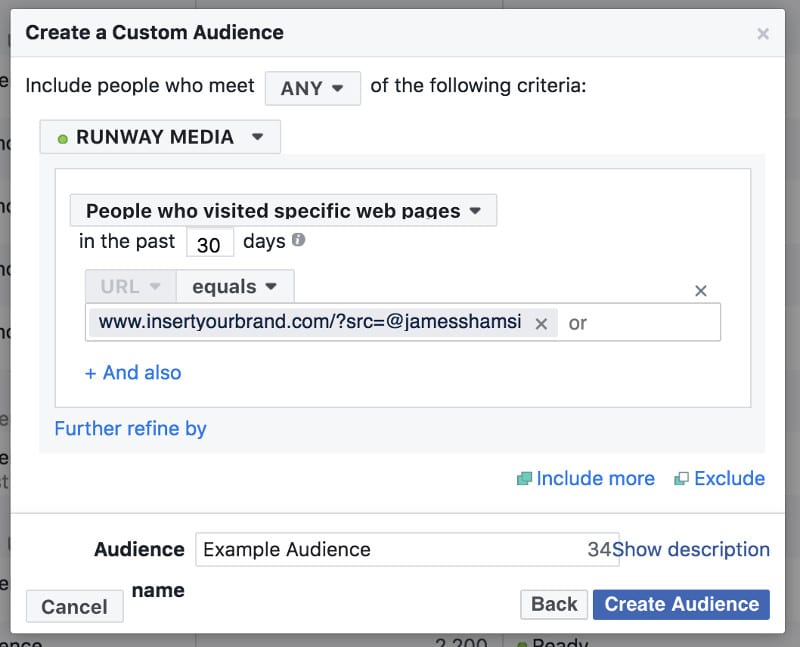The image size is (800, 647).
Task: Remove the www.insertyourbrand.com URL tag
Action: pos(541,324)
